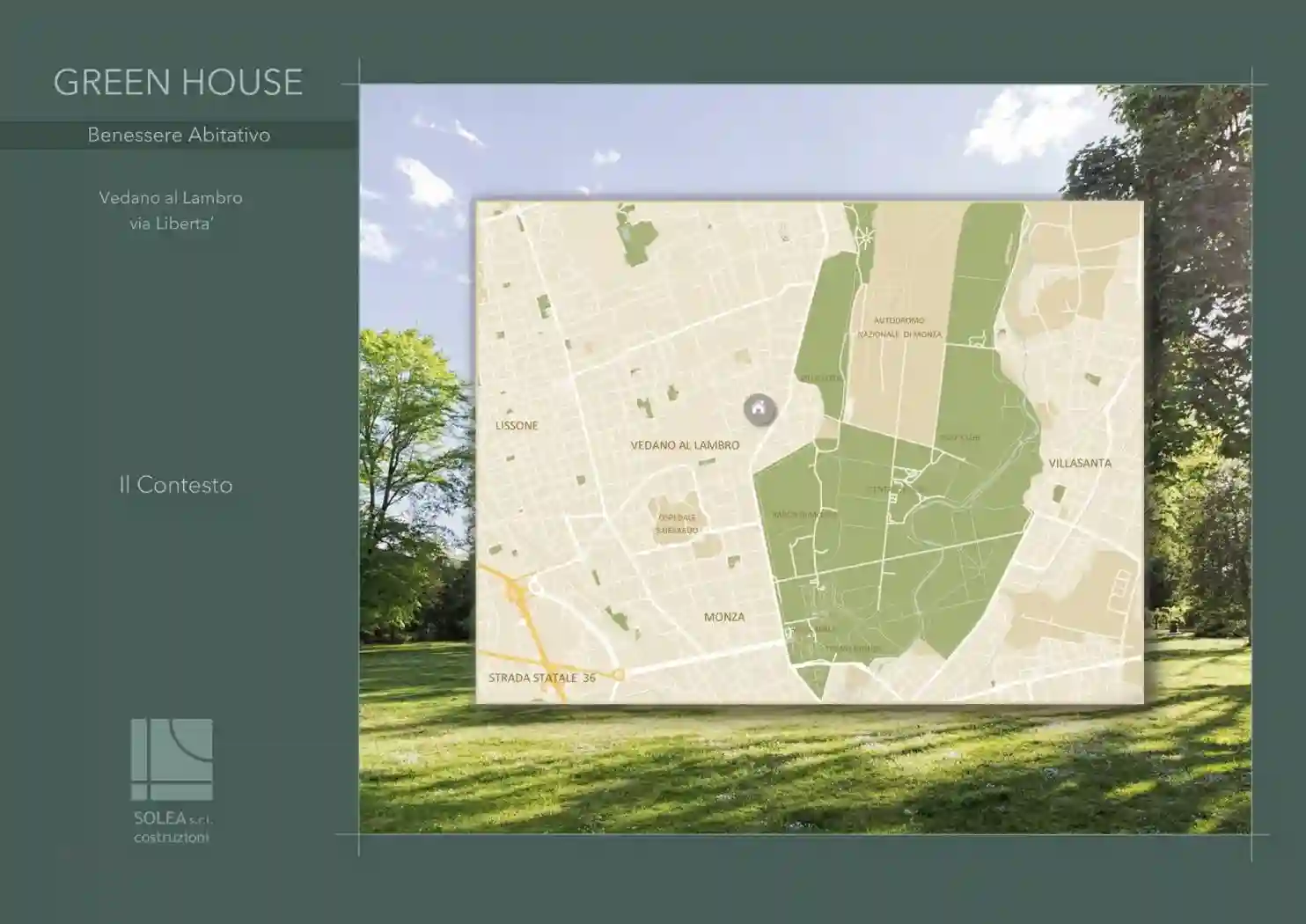
Task: Select the Autodromo Nazionale di Monza label
Action: (899, 328)
